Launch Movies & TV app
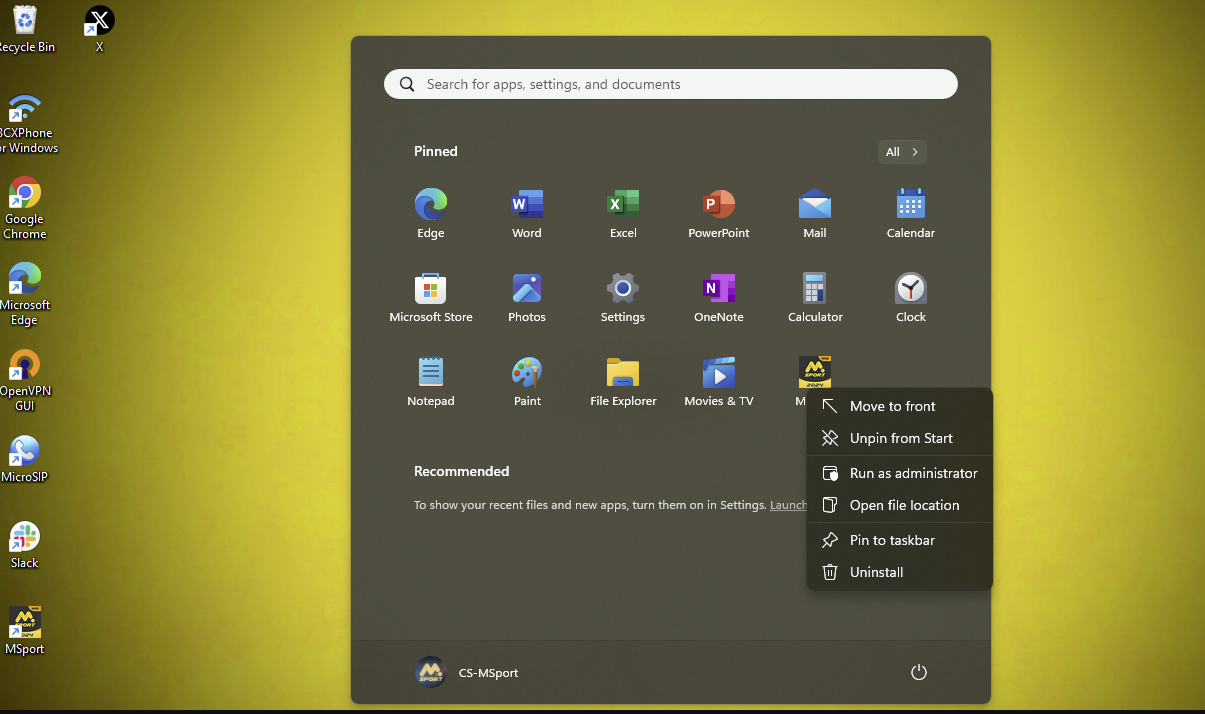 click(718, 381)
